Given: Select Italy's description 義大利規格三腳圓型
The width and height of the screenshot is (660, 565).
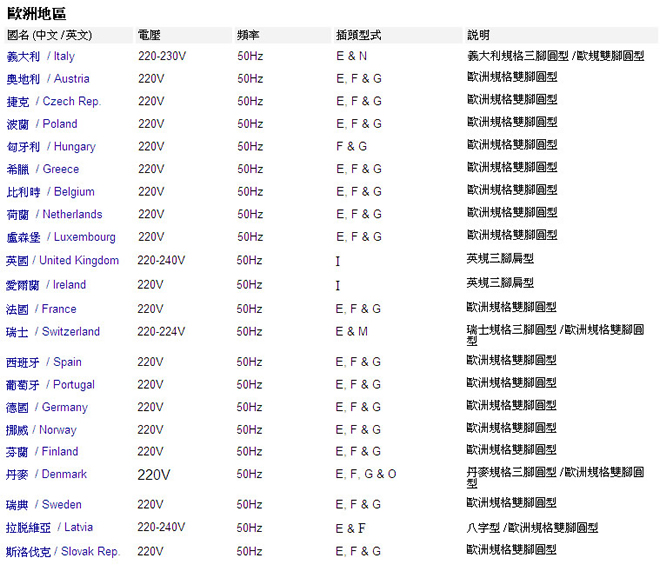Looking at the screenshot, I should [x=518, y=56].
